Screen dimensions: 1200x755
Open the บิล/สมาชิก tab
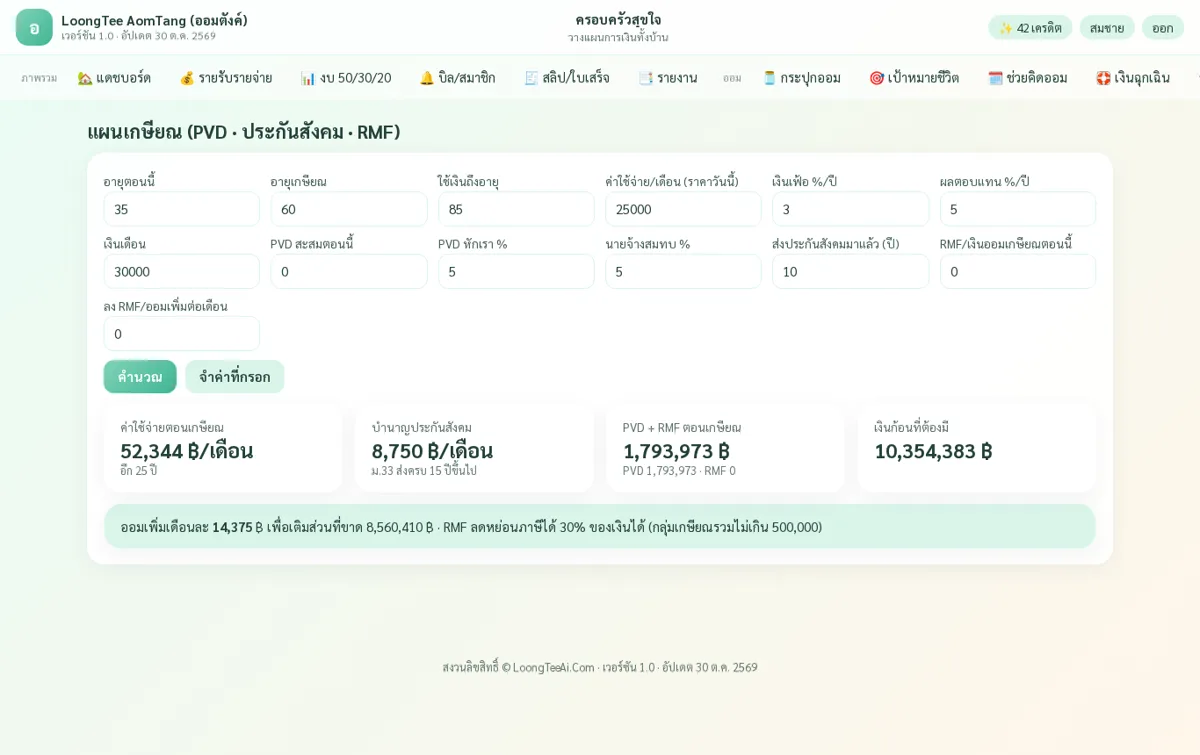pyautogui.click(x=457, y=77)
